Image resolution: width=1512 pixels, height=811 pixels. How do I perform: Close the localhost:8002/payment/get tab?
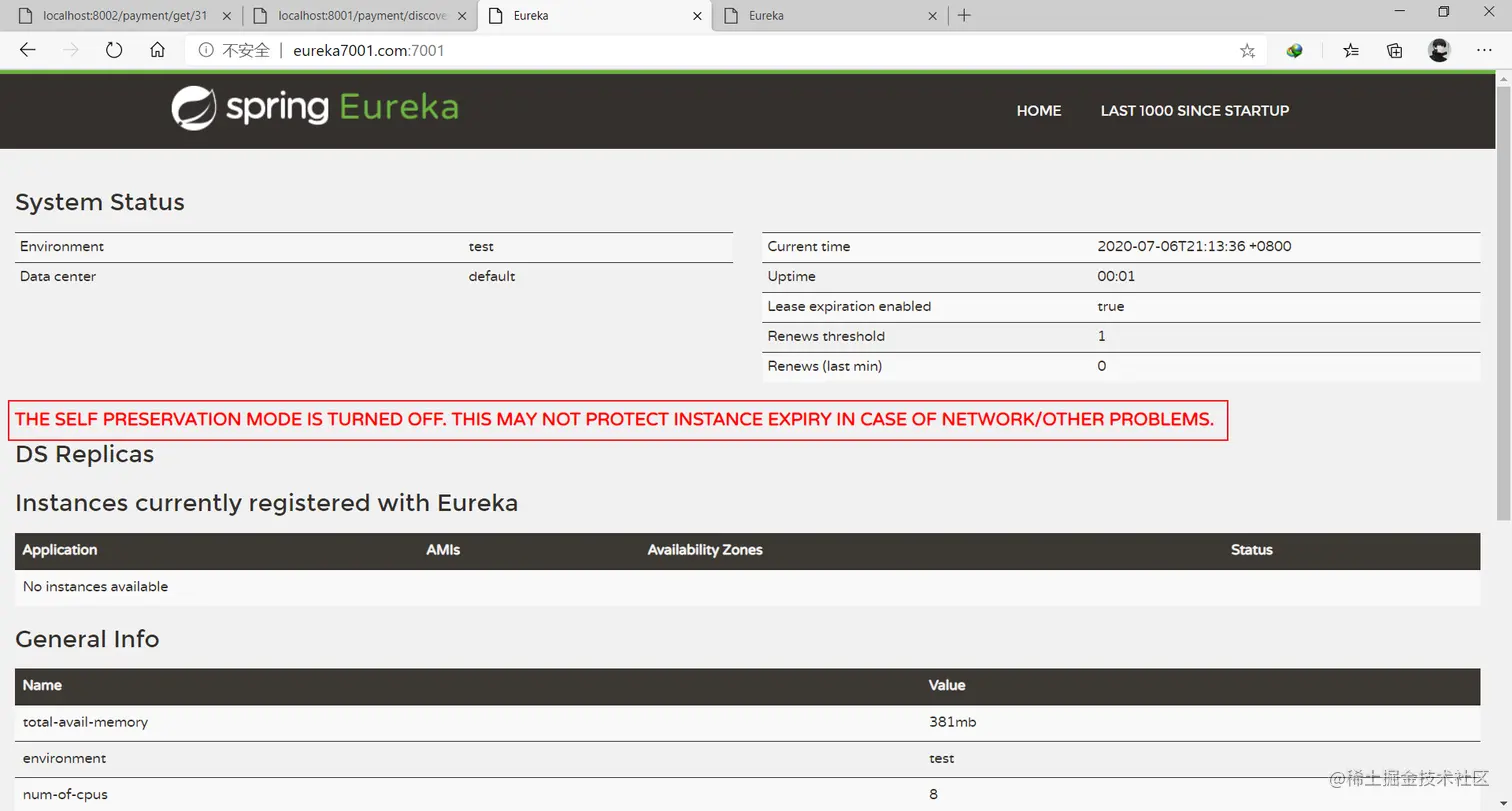coord(226,16)
